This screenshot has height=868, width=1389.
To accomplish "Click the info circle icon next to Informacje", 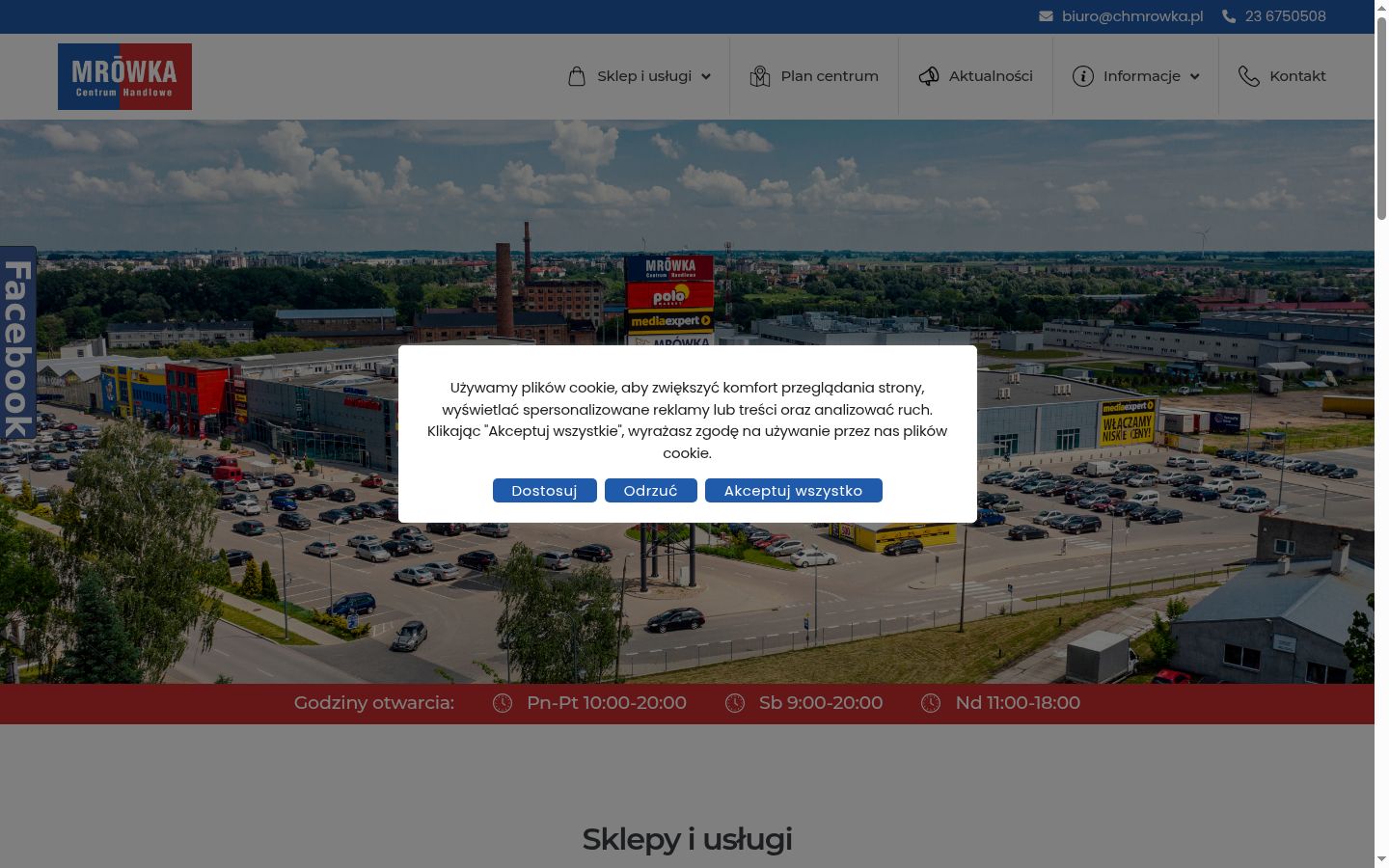I will coord(1083,76).
